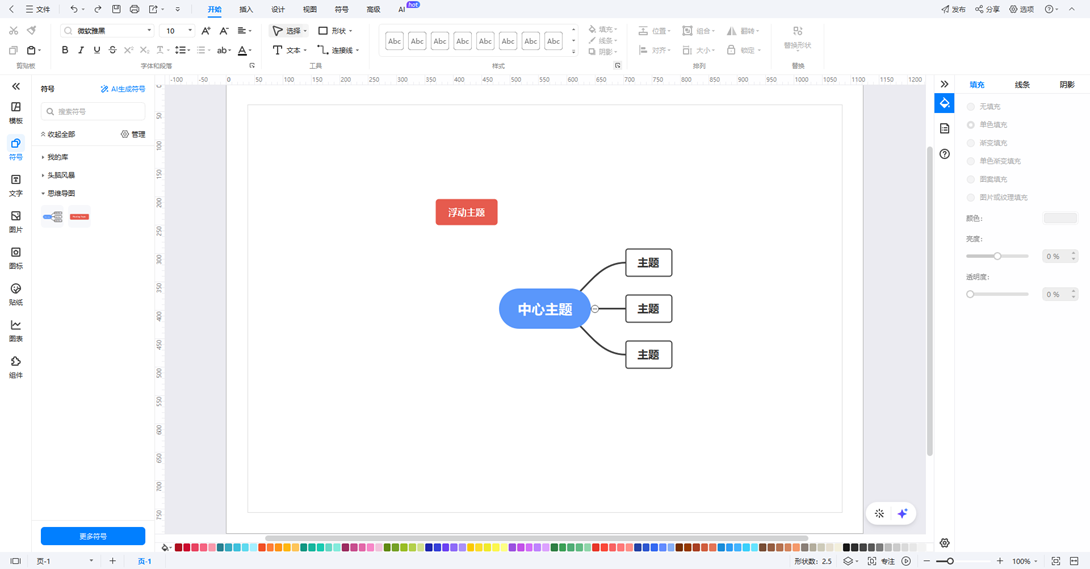
Task: Open the 图表 chart sidebar panel
Action: pos(16,330)
